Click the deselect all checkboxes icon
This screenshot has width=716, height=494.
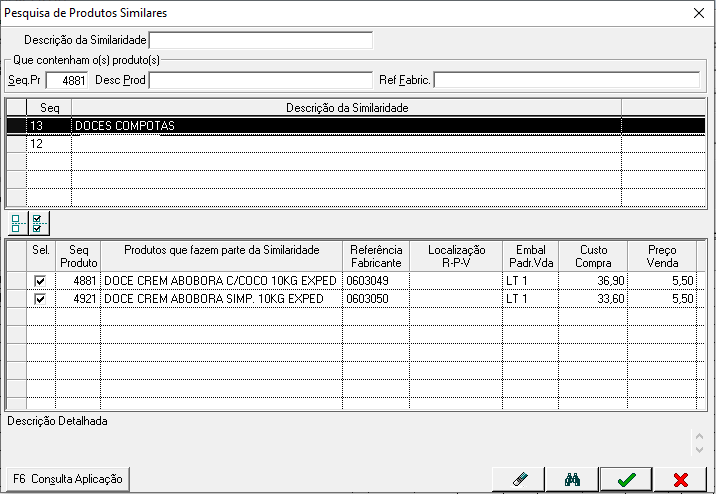click(16, 223)
